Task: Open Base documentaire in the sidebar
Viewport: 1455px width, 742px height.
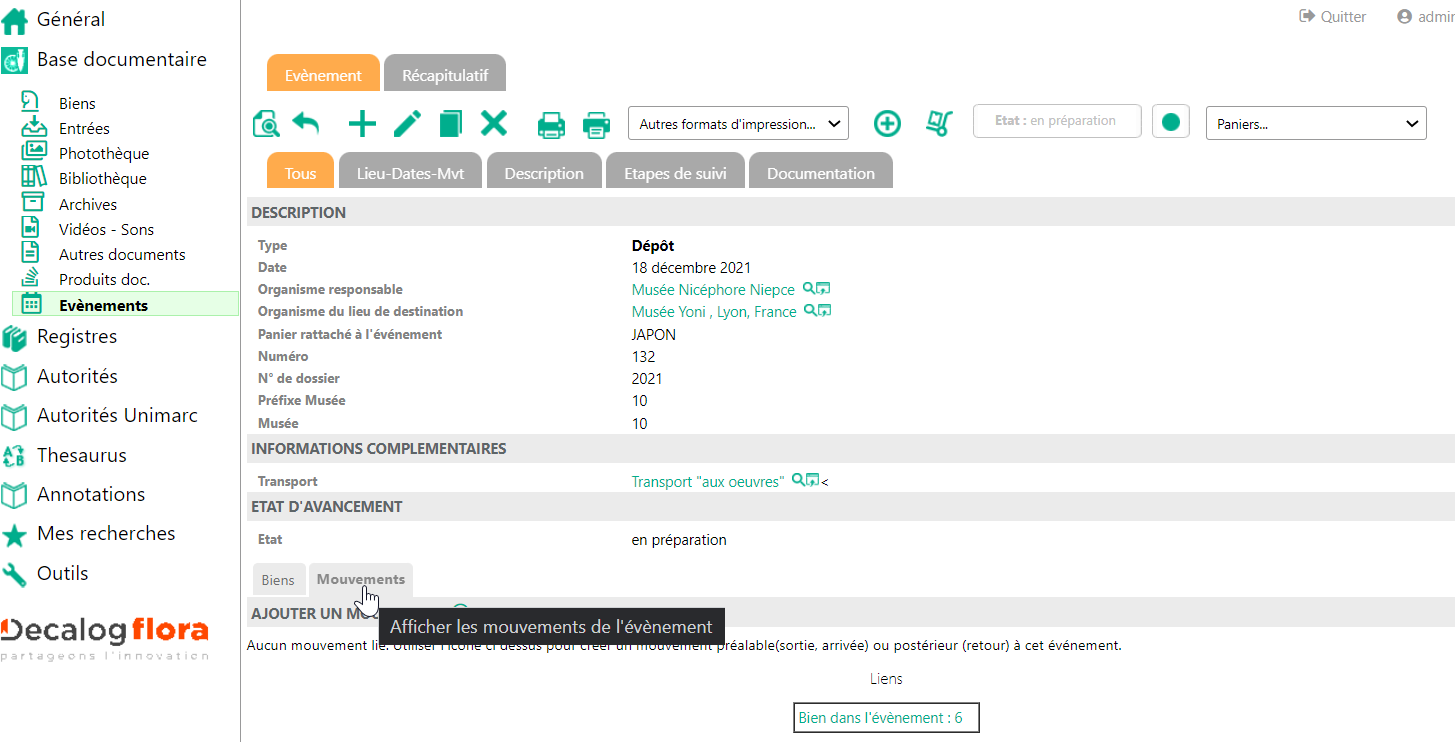Action: click(121, 59)
